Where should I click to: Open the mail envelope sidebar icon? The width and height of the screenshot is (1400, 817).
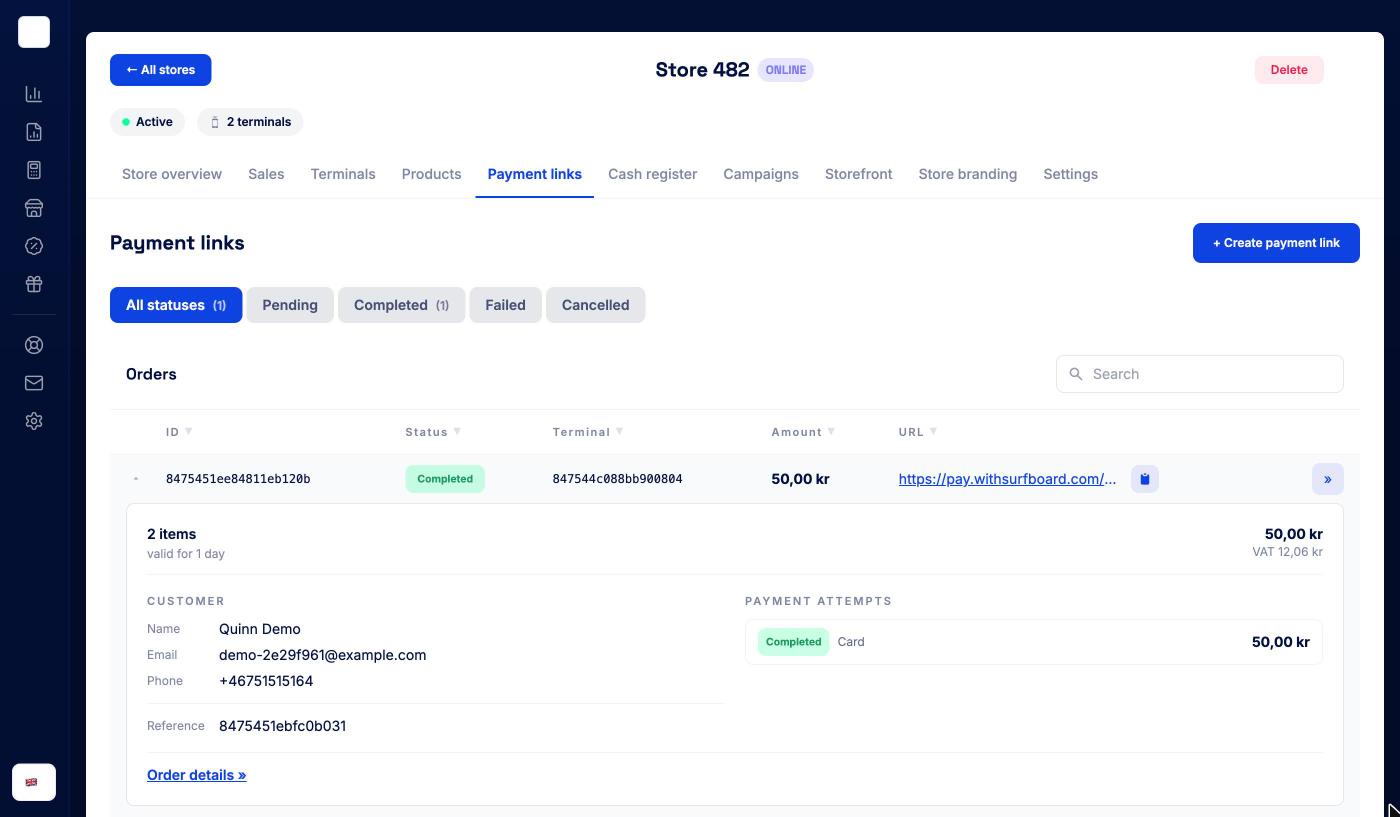pyautogui.click(x=34, y=383)
